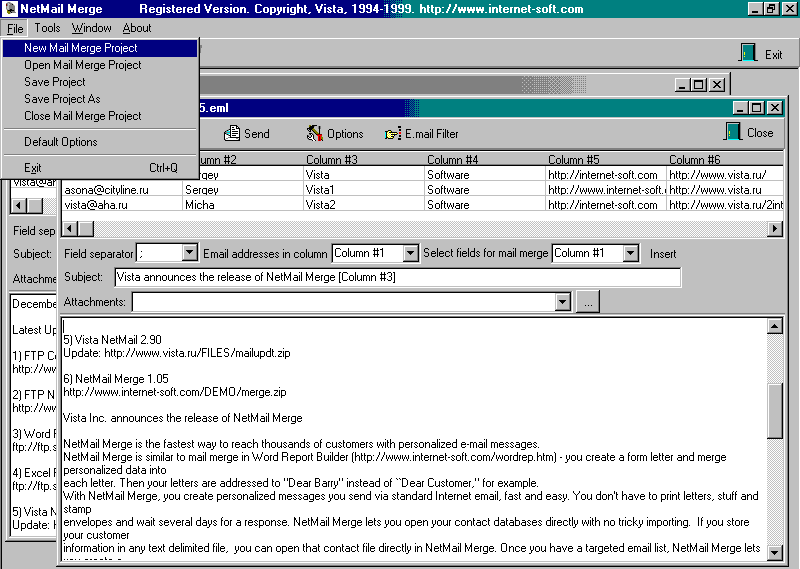The image size is (800, 569).
Task: Select cell Vista2
Action: click(x=364, y=205)
